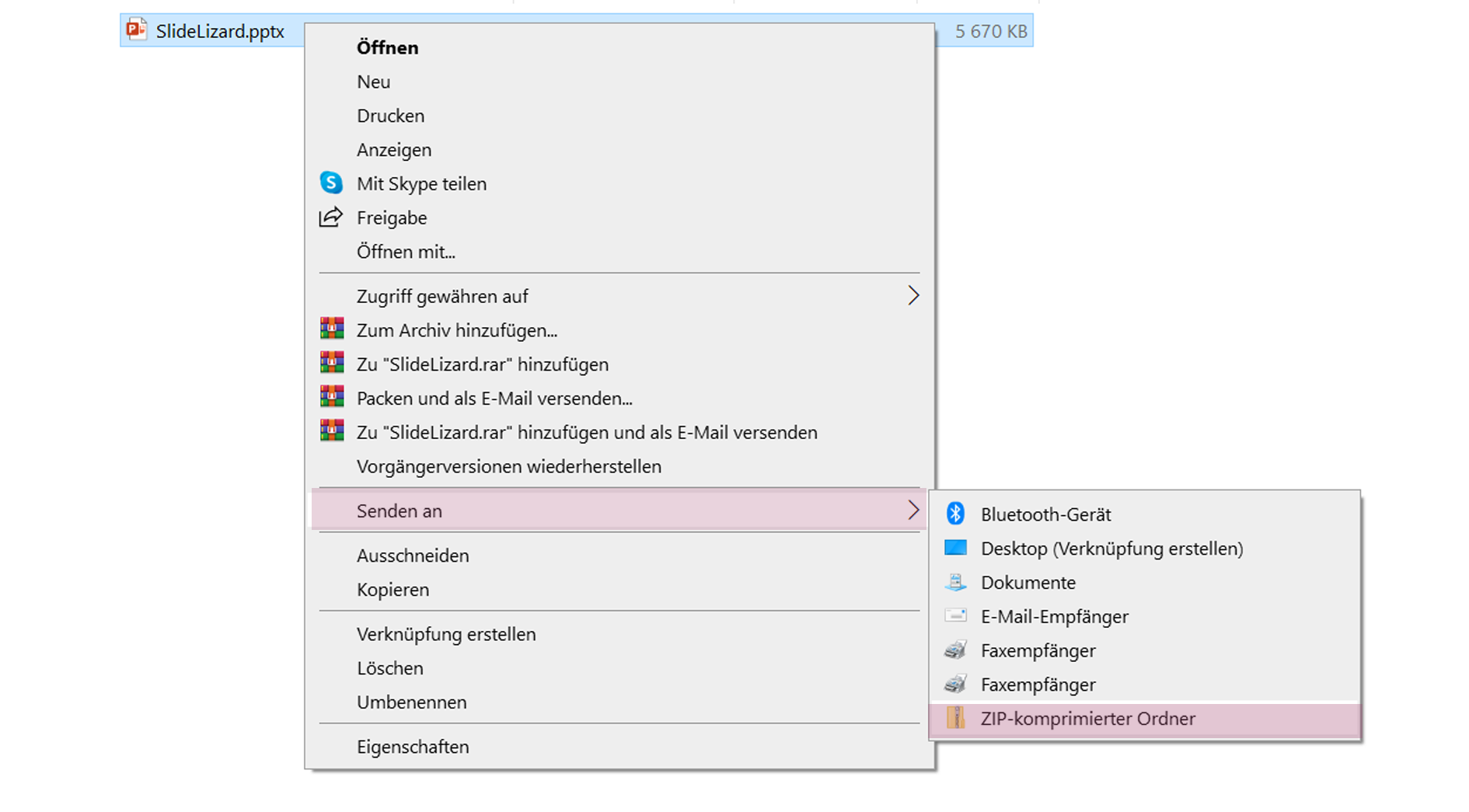This screenshot has height=812, width=1469.
Task: Click the envelope icon of E-Mail-Empfänger
Action: 955,616
